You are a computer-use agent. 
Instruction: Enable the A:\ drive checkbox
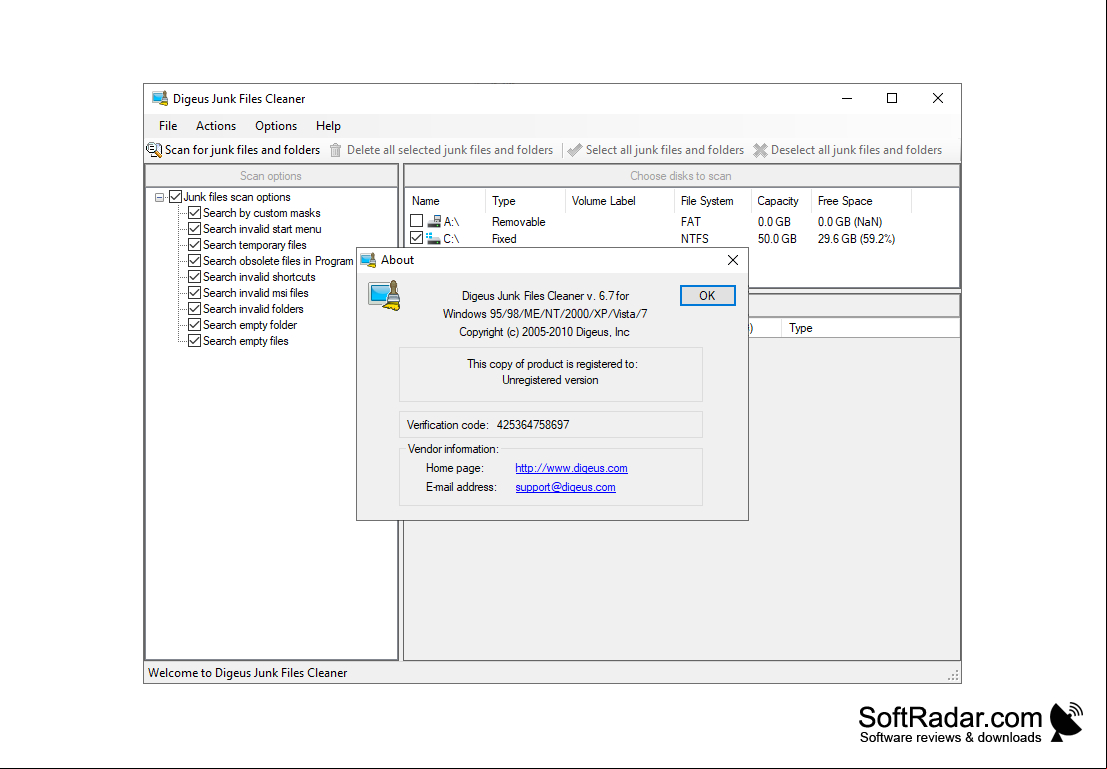click(417, 221)
